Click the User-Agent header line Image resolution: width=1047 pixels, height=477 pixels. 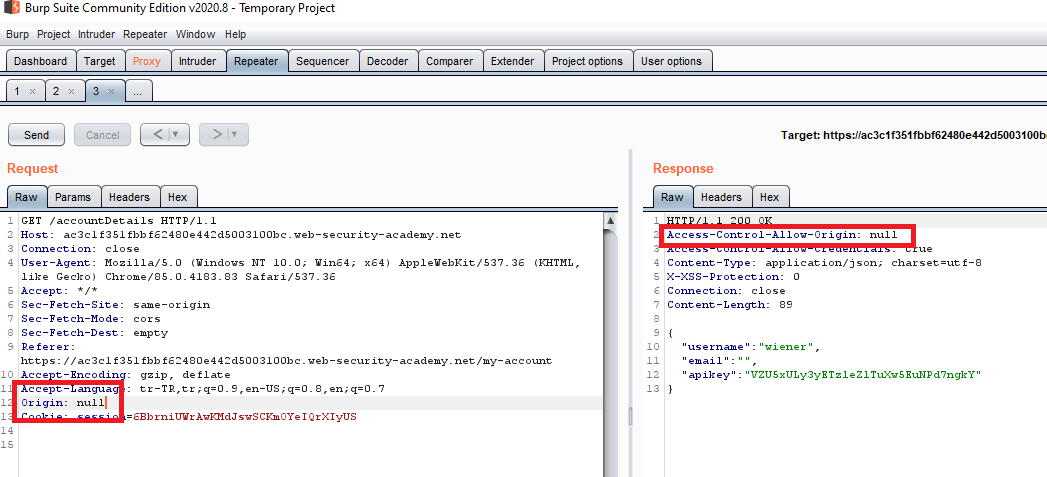[300, 269]
